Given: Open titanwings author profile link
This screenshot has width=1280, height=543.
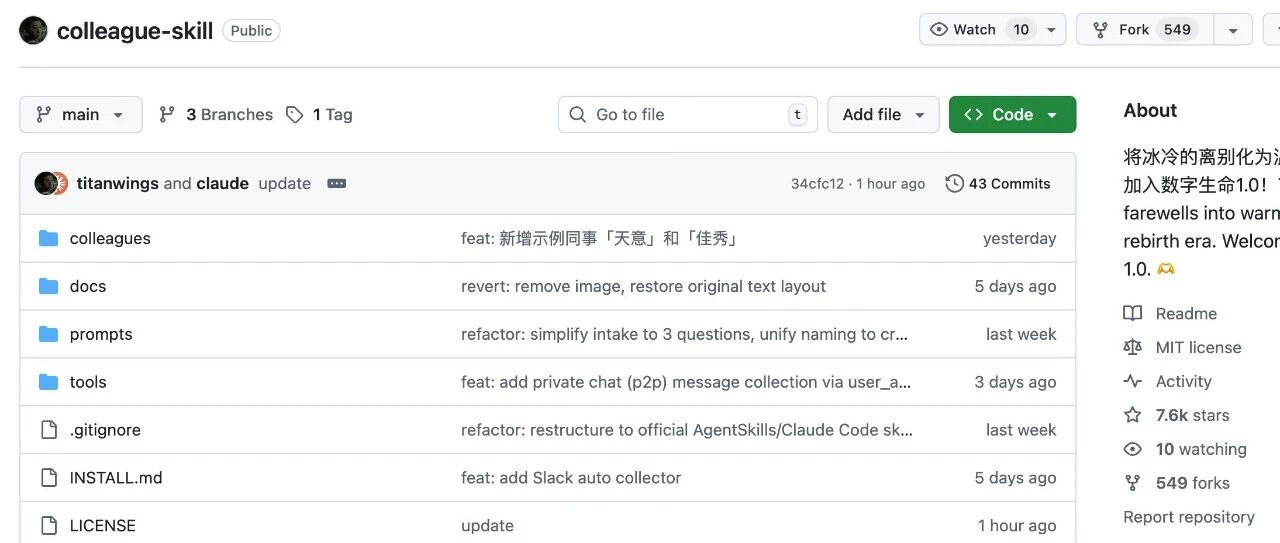Looking at the screenshot, I should click(x=118, y=183).
